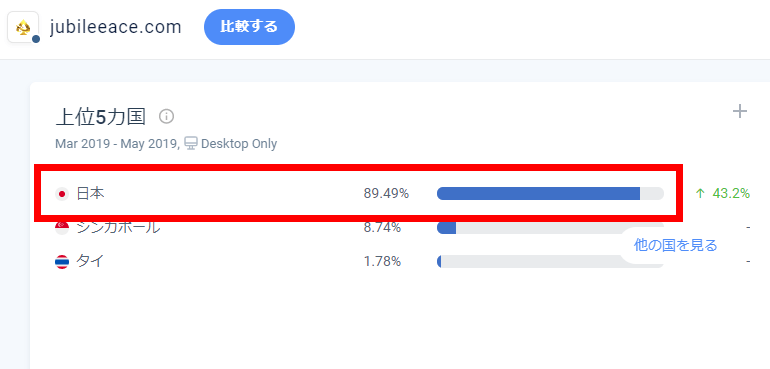
Task: Click the Mar 2019 - May 2019 date range
Action: pos(116,144)
